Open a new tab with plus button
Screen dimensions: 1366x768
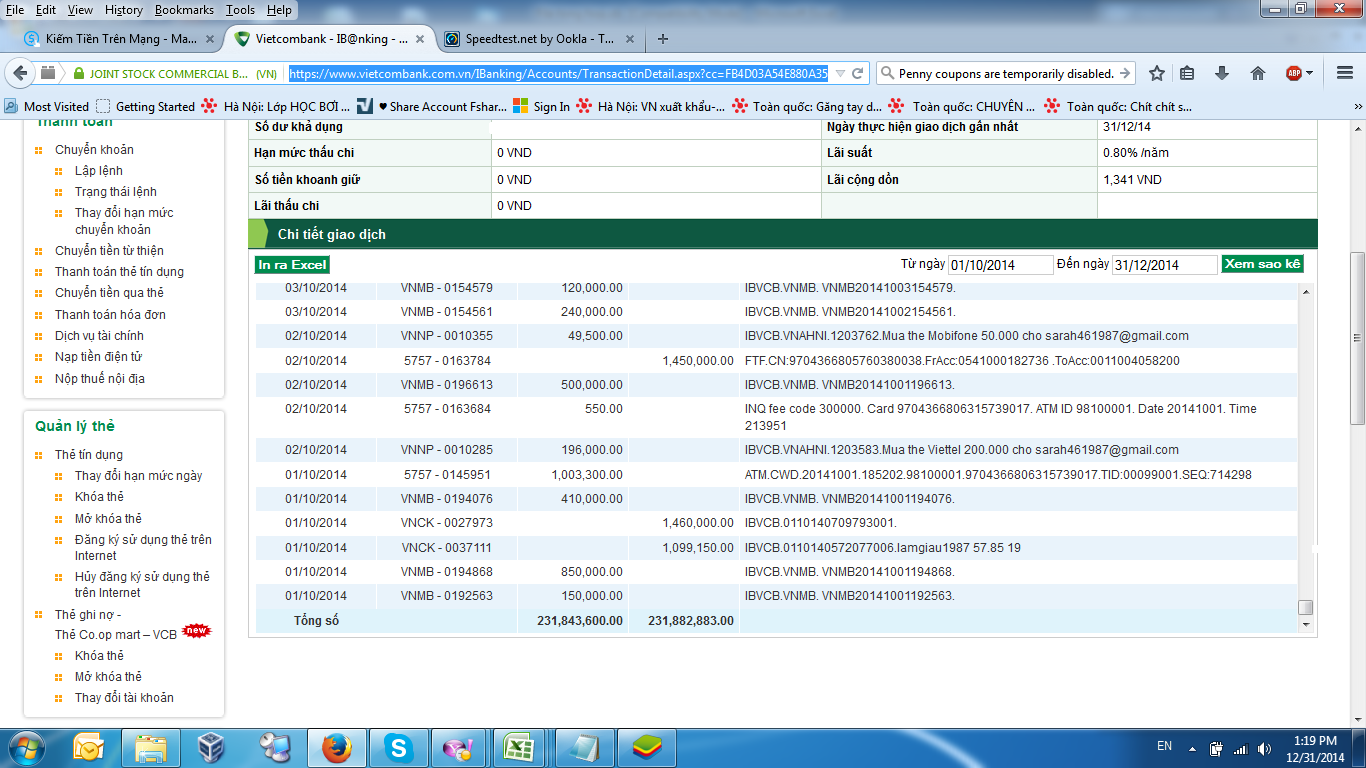pos(663,39)
